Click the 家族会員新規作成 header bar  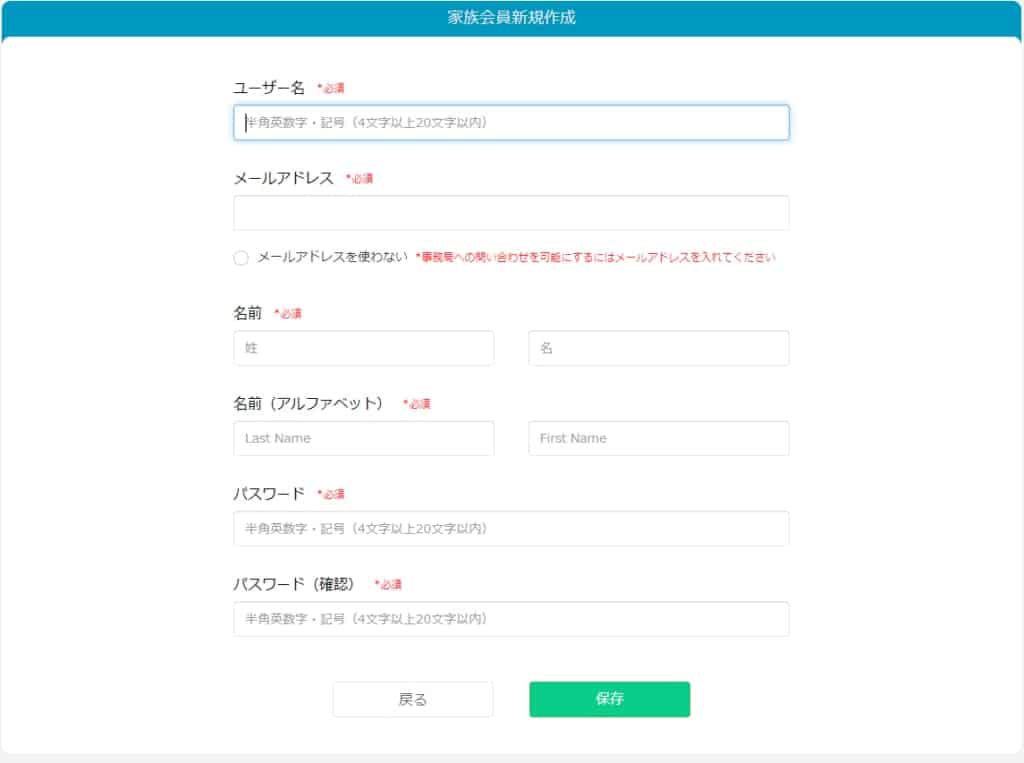pyautogui.click(x=512, y=16)
